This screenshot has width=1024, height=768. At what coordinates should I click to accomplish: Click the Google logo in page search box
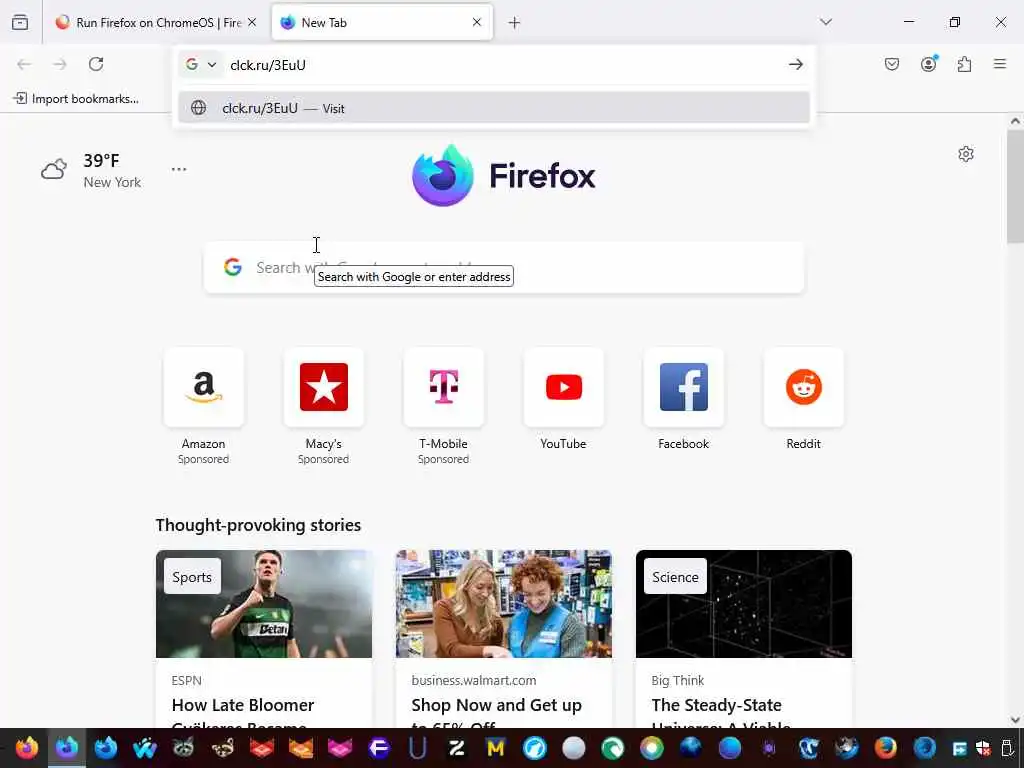(233, 267)
